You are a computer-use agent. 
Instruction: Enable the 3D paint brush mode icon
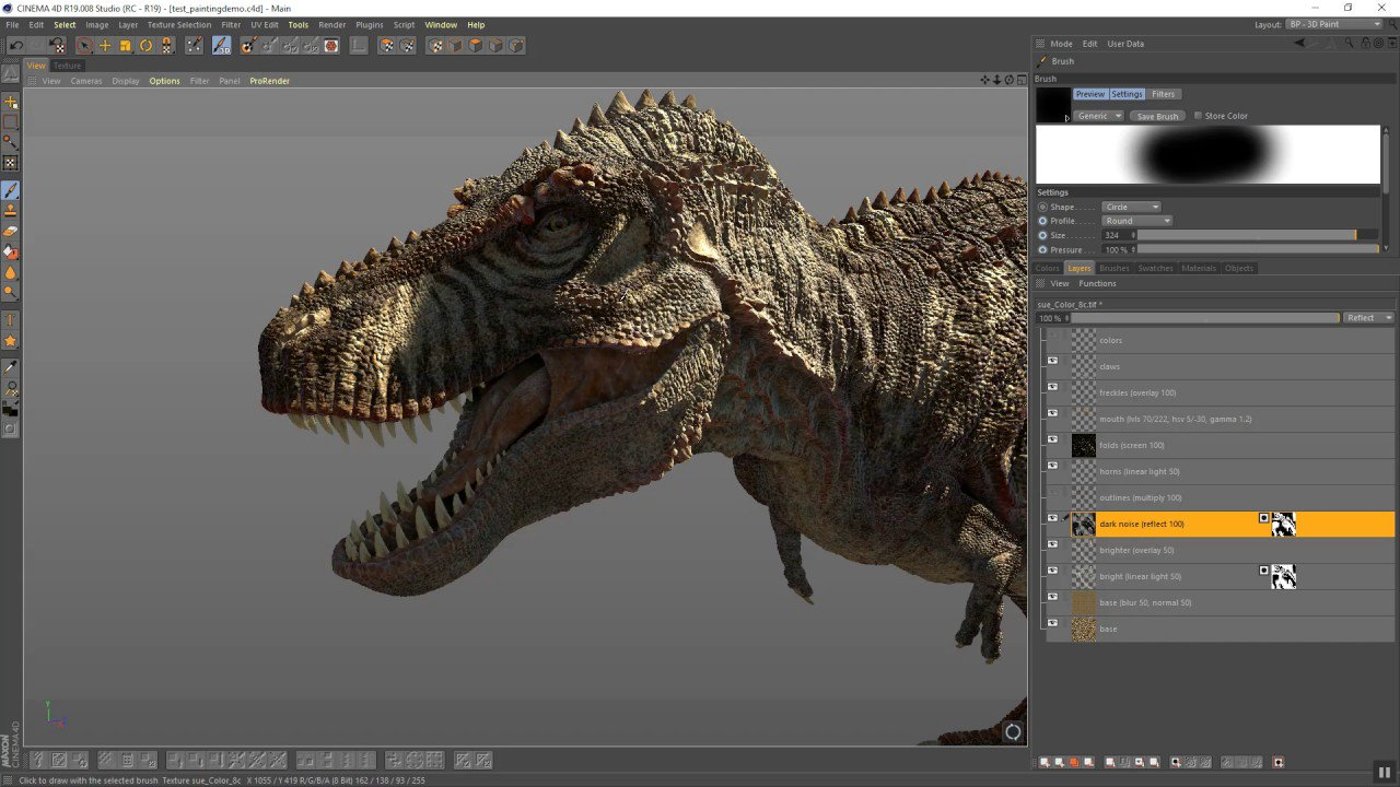pos(221,46)
